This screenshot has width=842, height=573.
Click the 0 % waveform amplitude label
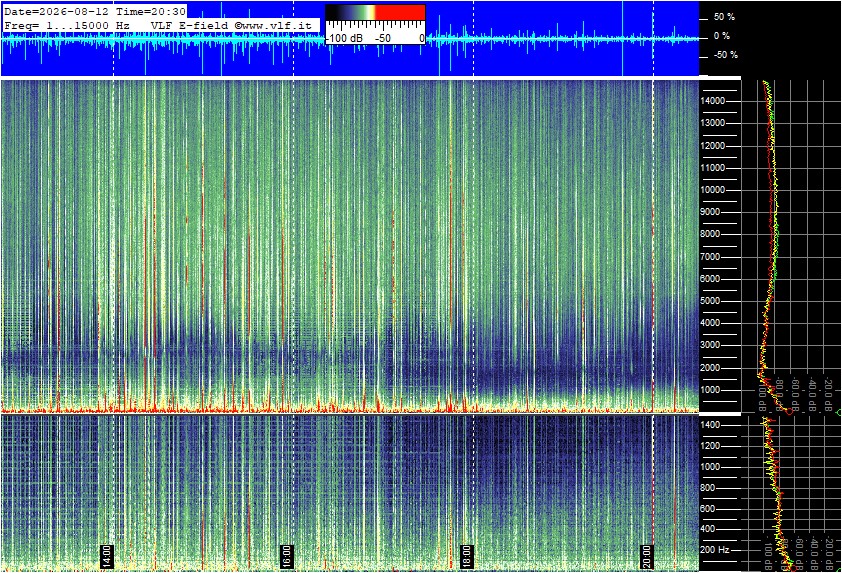tap(721, 36)
